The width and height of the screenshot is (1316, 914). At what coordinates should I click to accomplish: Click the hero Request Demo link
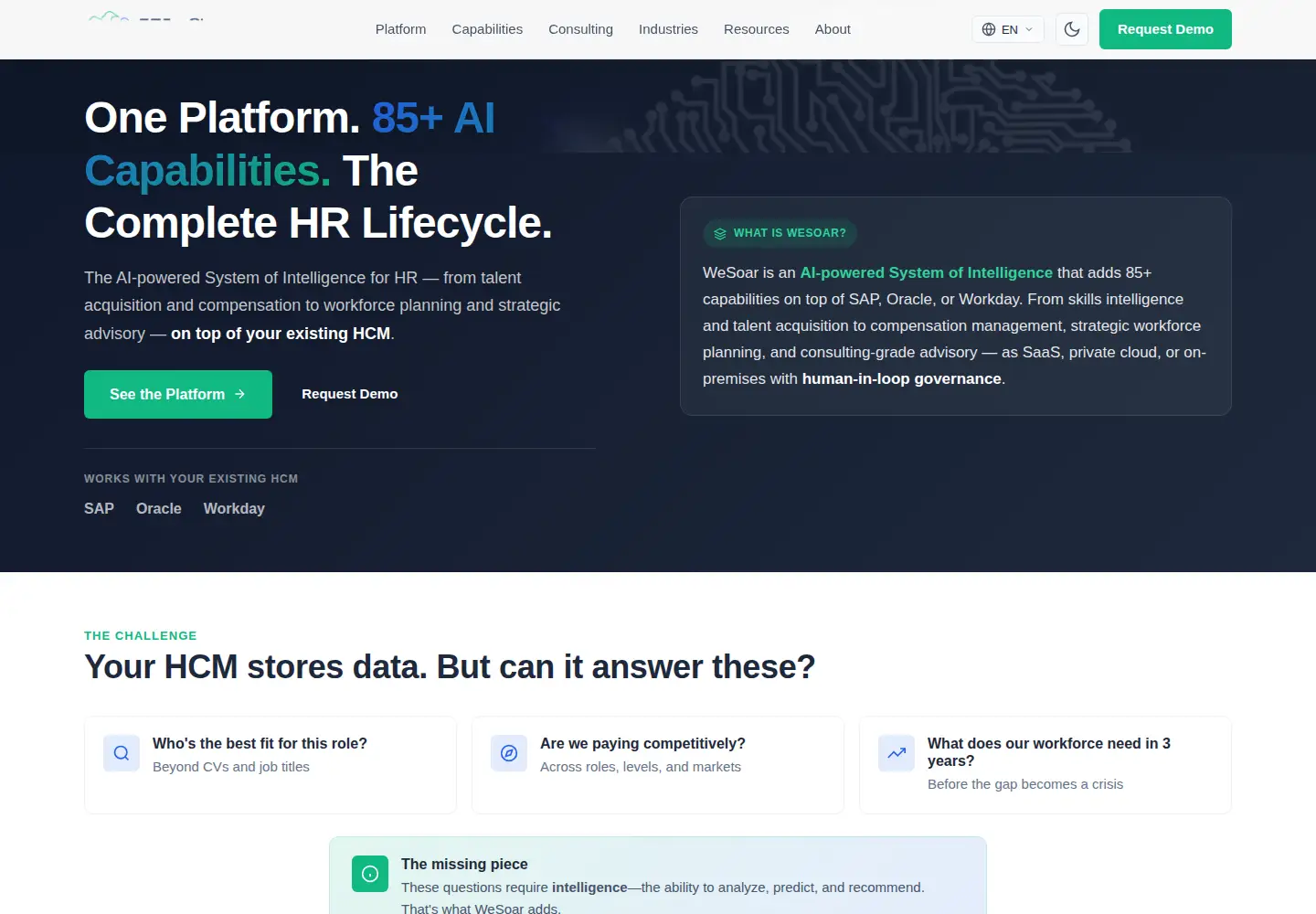tap(350, 394)
